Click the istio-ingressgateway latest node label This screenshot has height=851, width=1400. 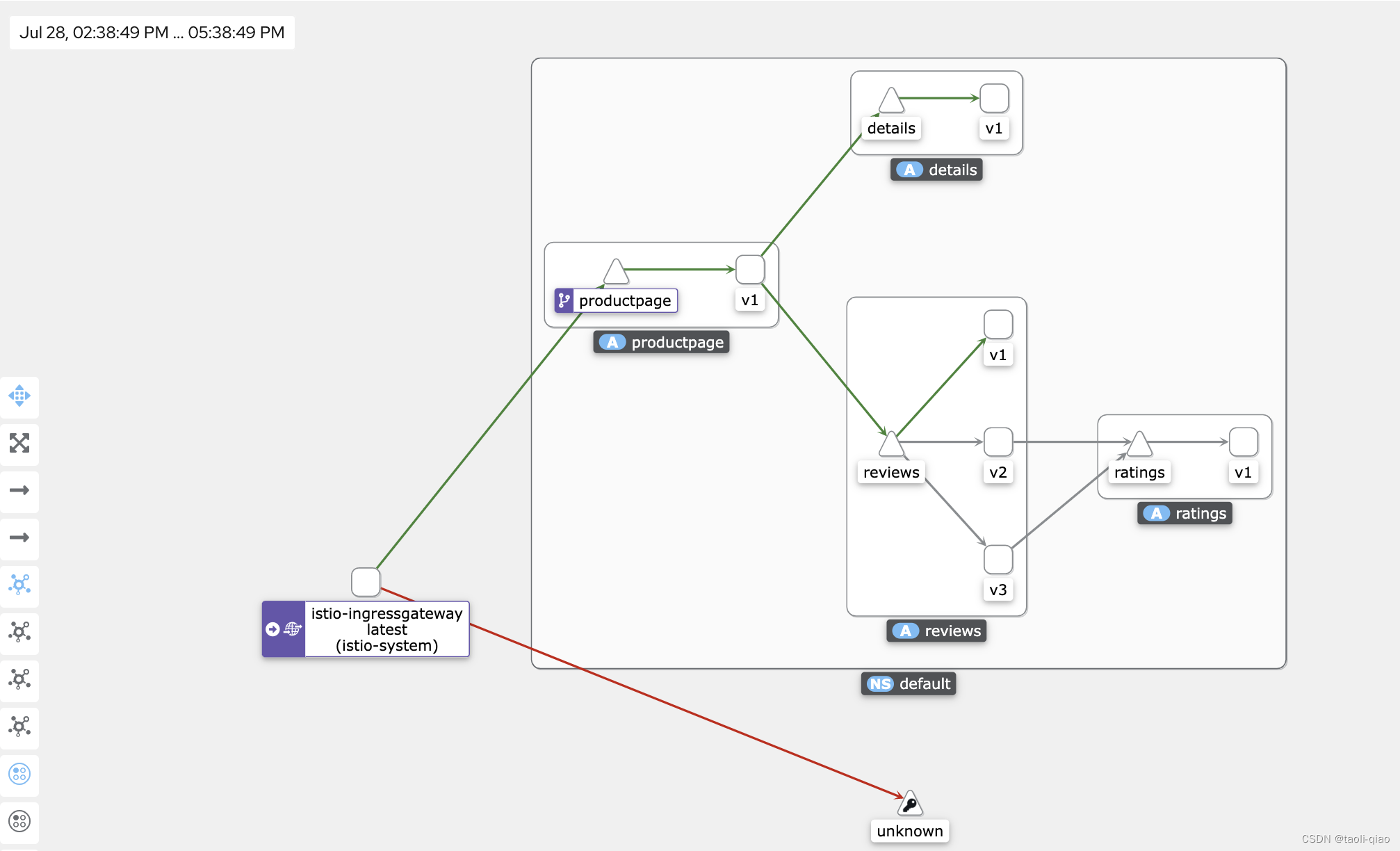[x=386, y=629]
